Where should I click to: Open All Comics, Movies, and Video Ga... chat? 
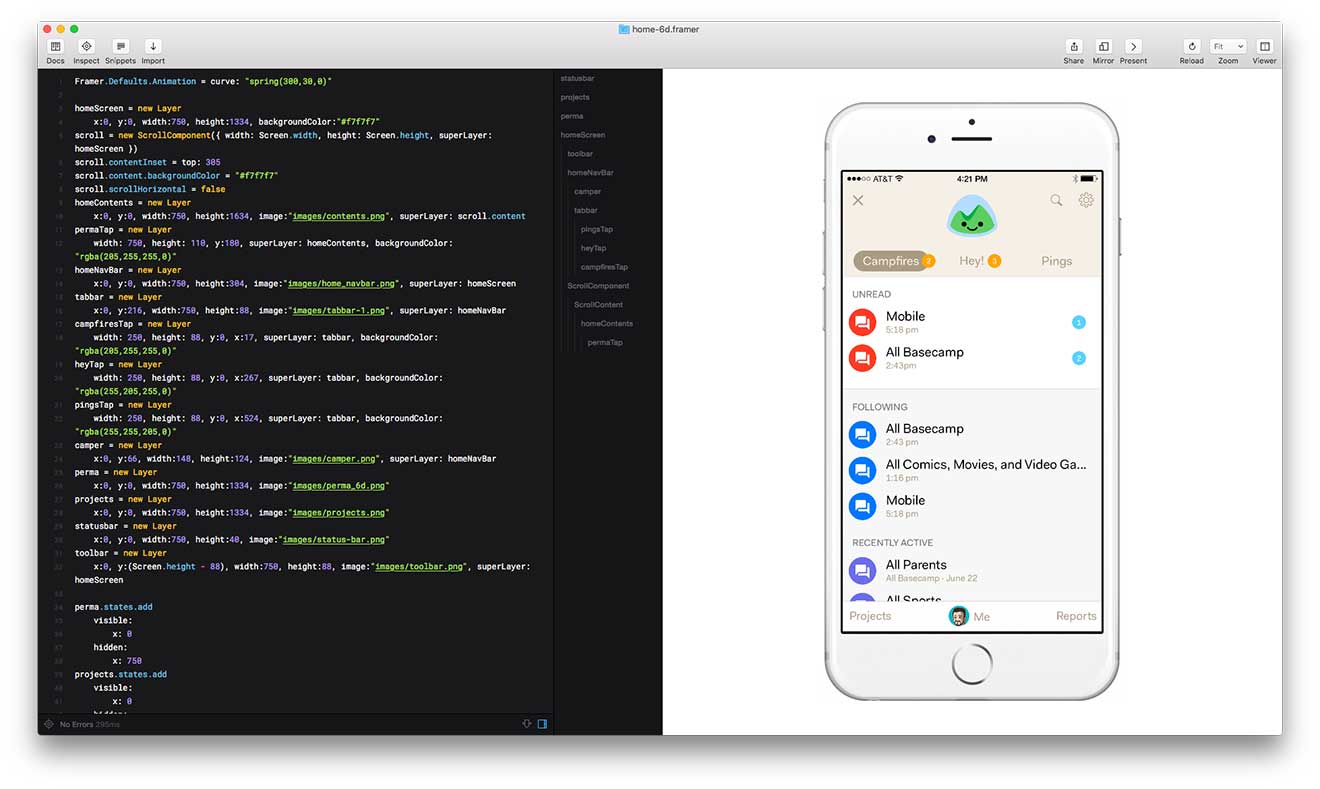(971, 470)
